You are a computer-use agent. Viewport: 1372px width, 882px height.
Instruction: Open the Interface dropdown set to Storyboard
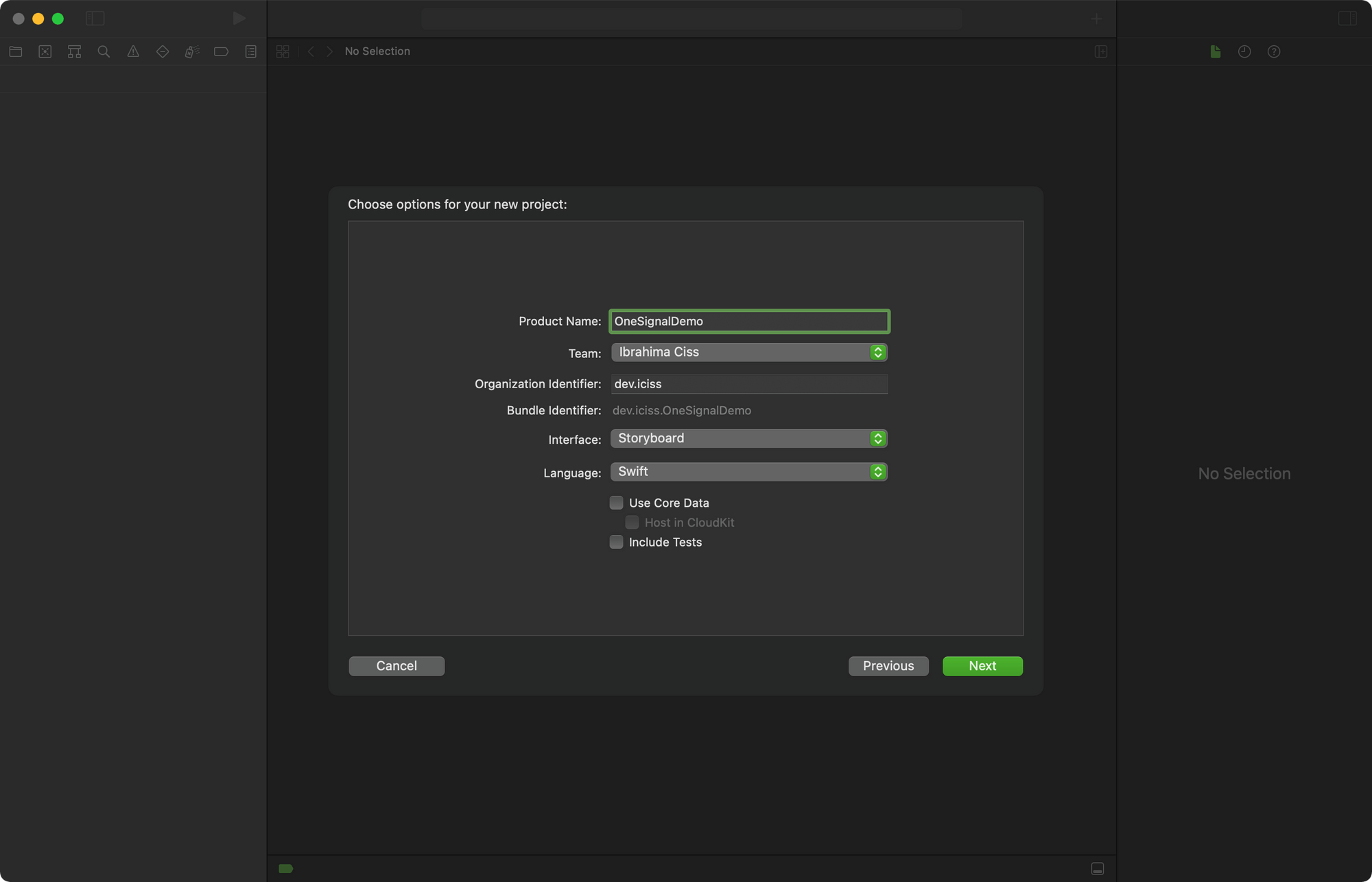(x=748, y=438)
